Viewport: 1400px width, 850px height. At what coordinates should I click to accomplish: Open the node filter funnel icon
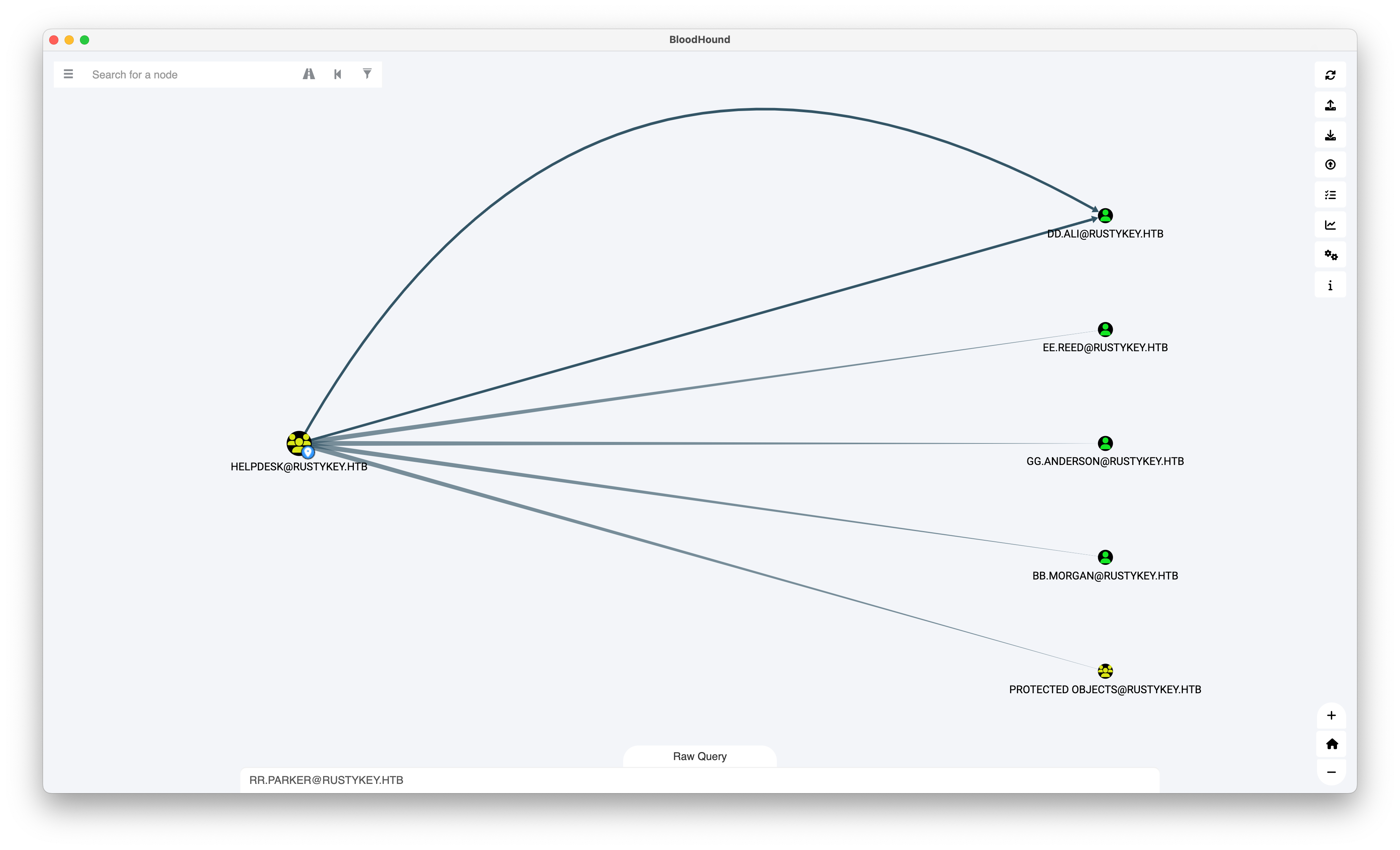coord(367,74)
